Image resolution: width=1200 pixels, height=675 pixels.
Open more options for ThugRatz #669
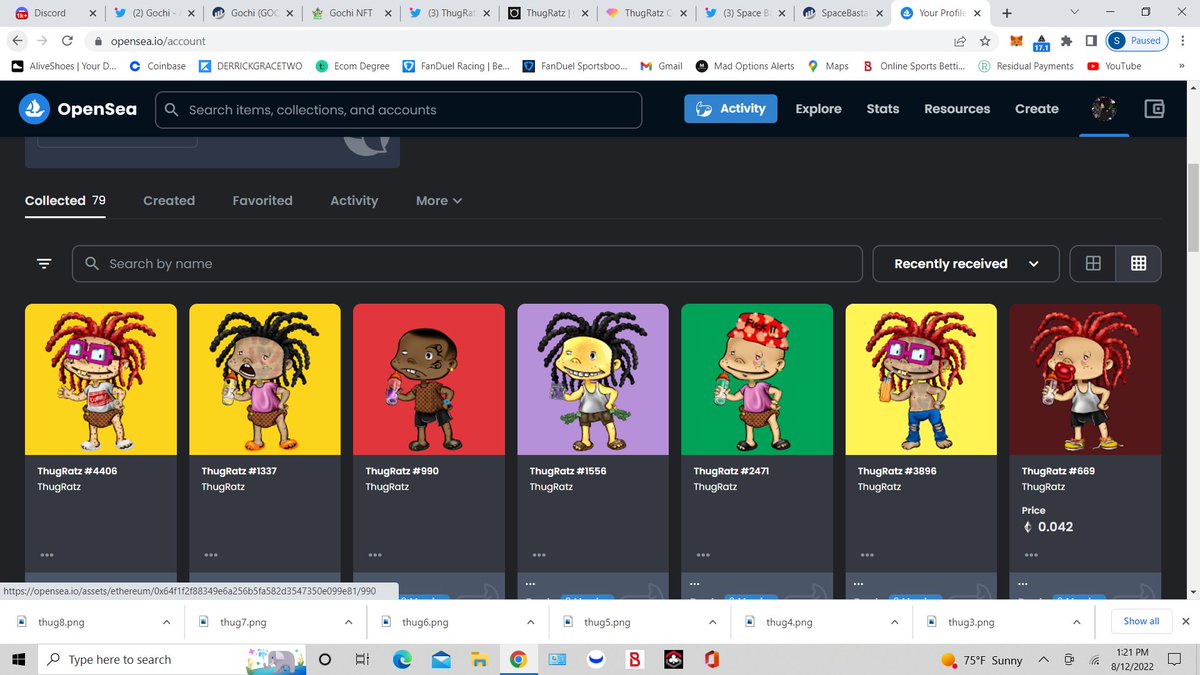1031,555
